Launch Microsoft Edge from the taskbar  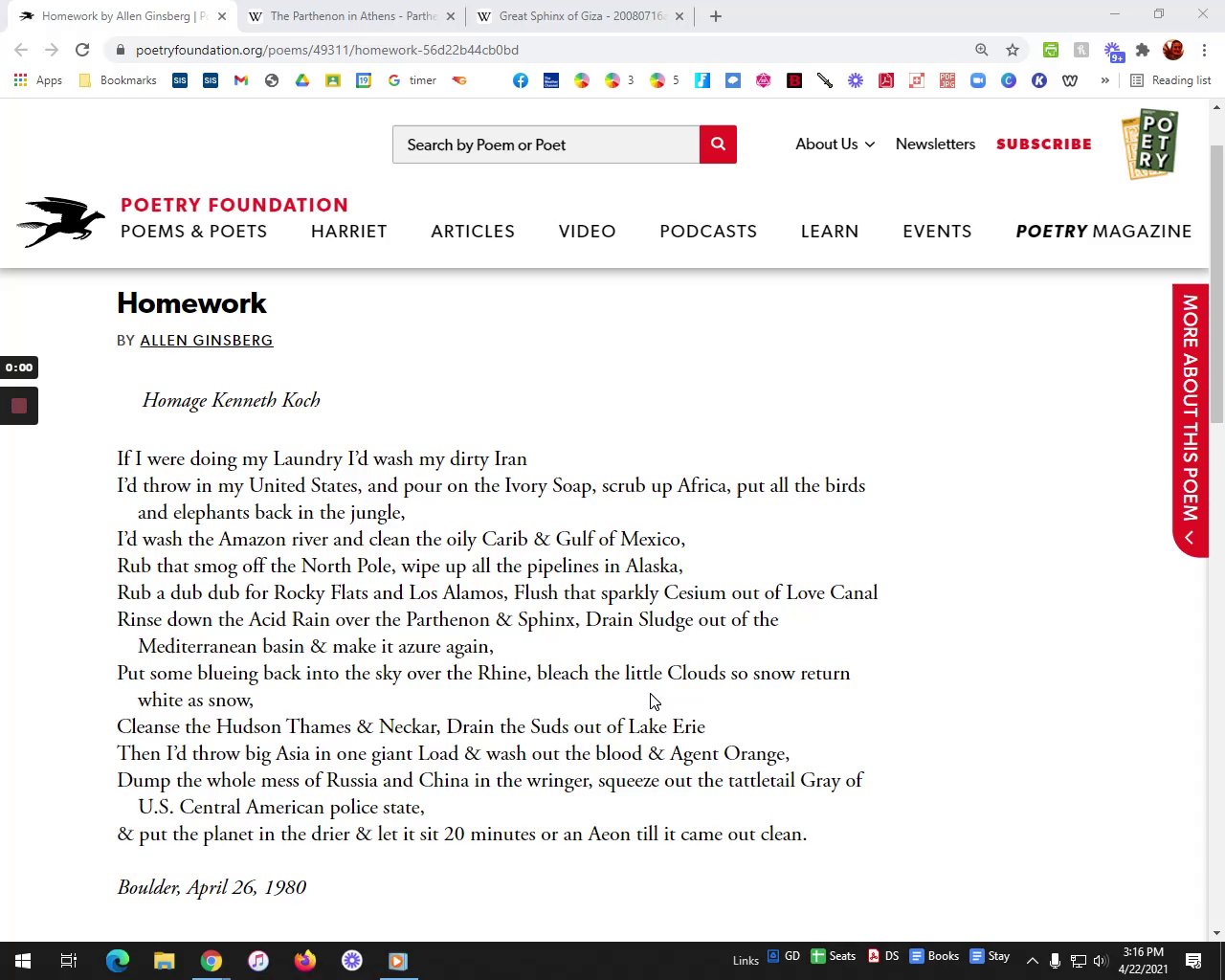click(118, 961)
